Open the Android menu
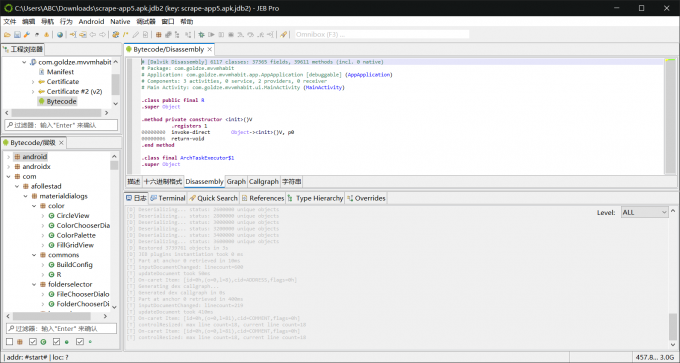This screenshot has height=363, width=680. 91,21
